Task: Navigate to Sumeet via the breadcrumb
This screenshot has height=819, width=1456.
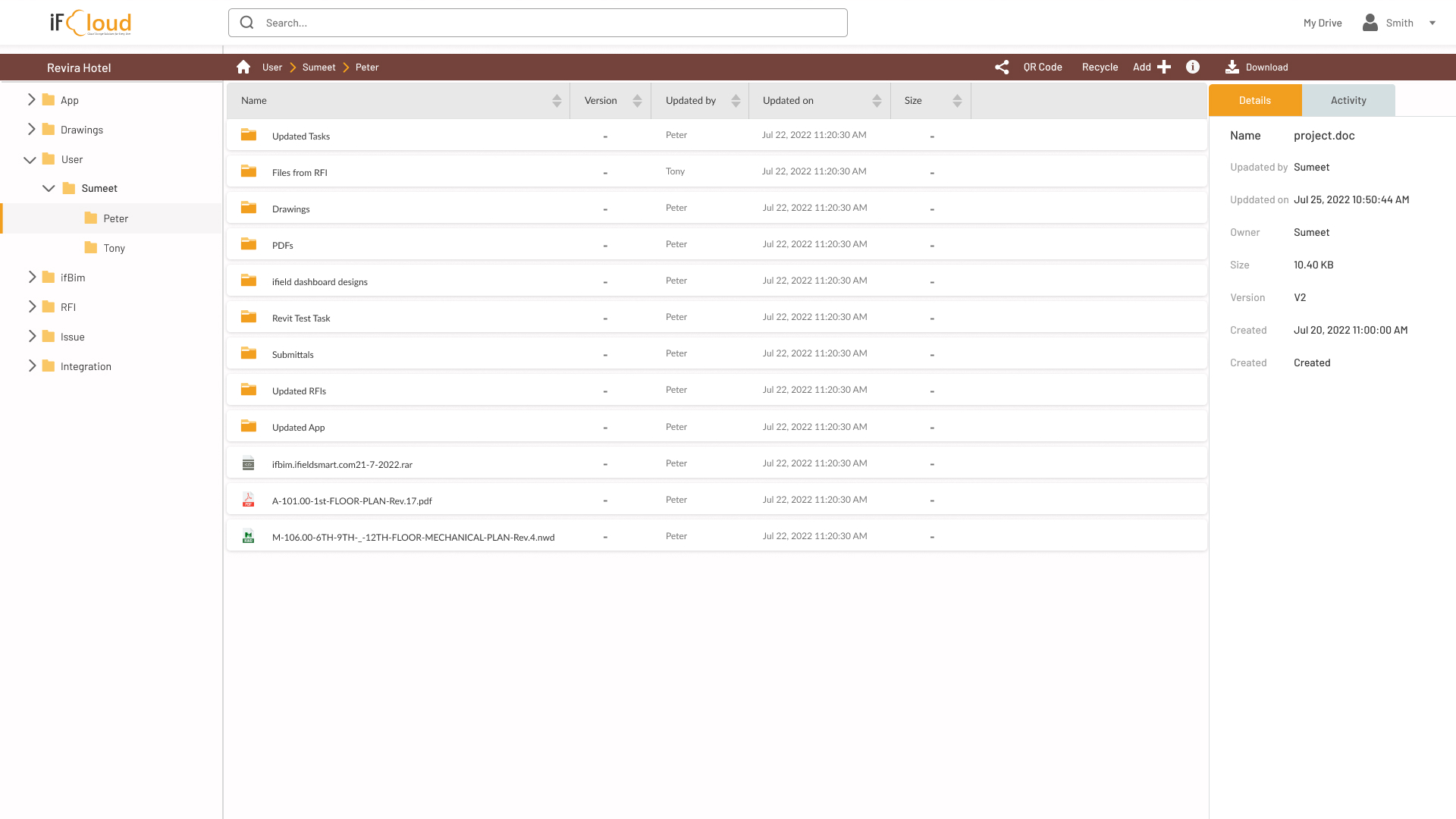Action: coord(318,67)
